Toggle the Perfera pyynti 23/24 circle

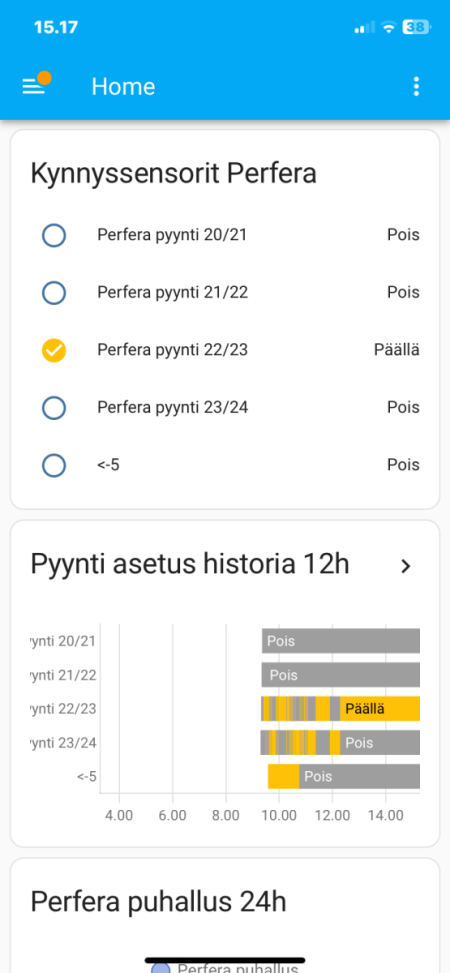pyautogui.click(x=54, y=408)
